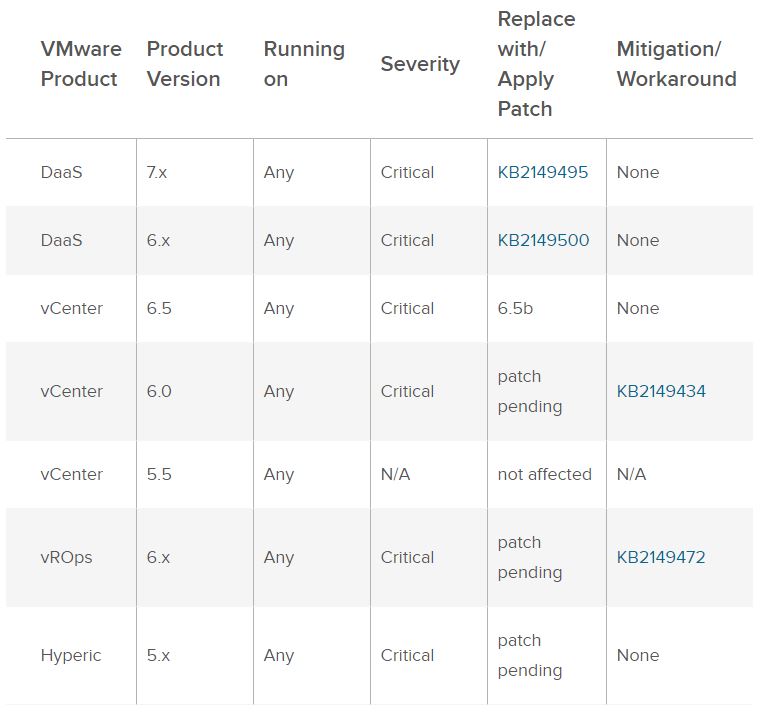Click the Mitigation/Workaround column header

pos(676,64)
